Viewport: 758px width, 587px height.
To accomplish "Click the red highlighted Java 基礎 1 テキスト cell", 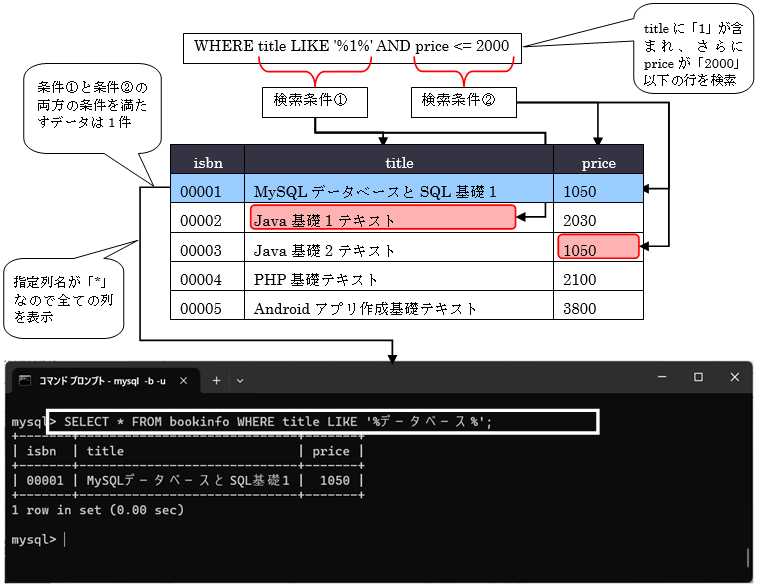I will pyautogui.click(x=382, y=219).
